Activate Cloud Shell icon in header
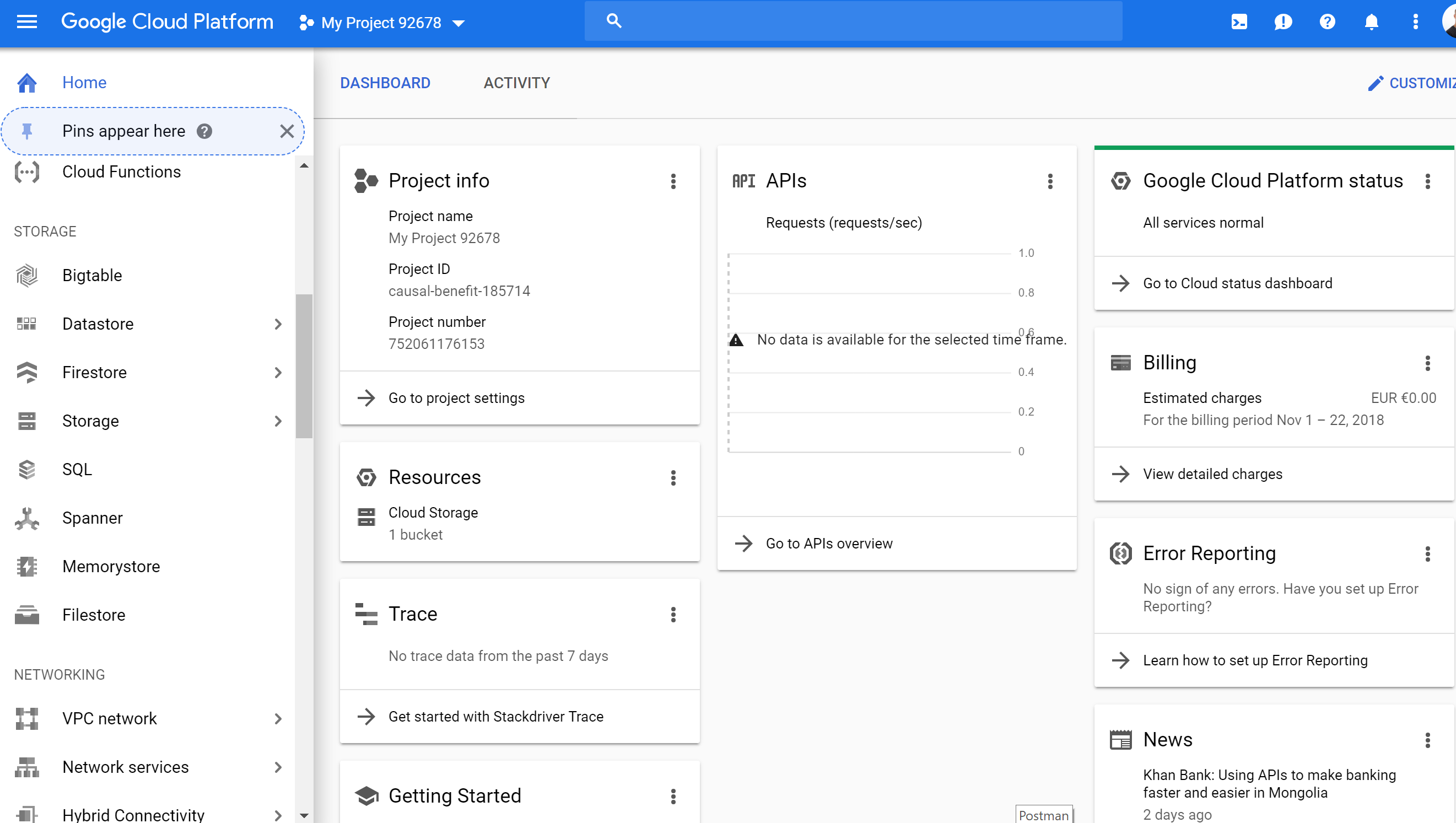 (1239, 22)
